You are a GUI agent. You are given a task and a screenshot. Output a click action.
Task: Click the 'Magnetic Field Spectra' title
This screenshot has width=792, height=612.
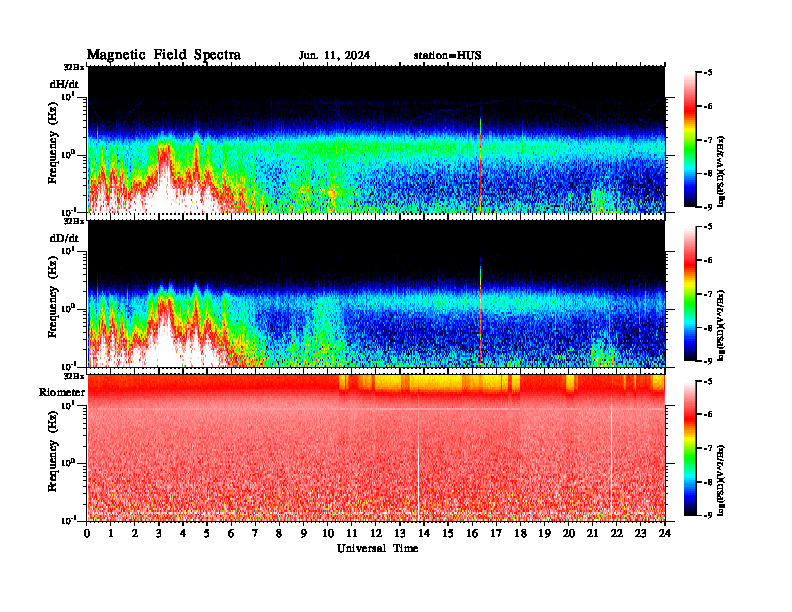click(x=164, y=55)
